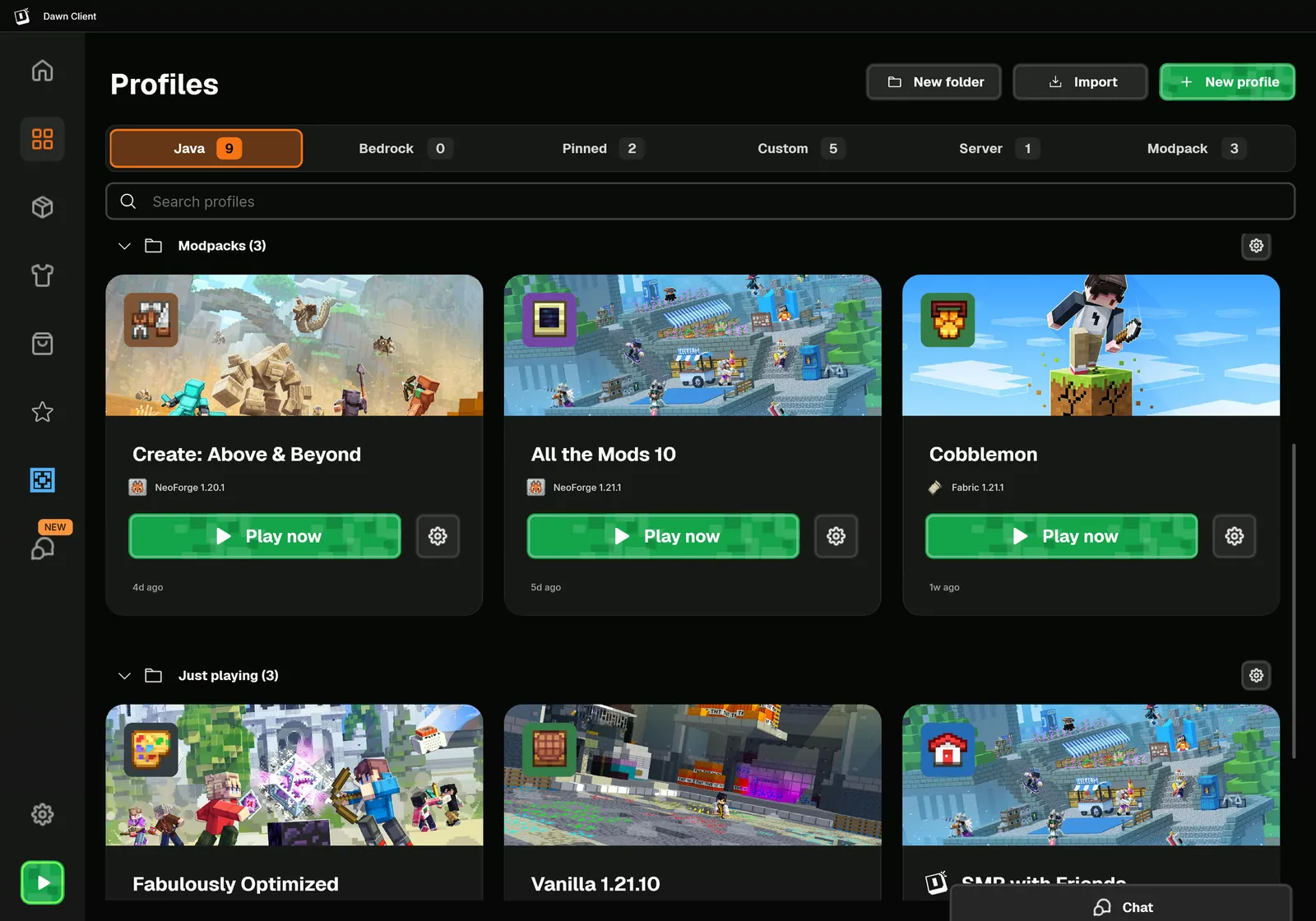The height and width of the screenshot is (921, 1316).
Task: Click the blue square sidebar icon
Action: click(x=42, y=480)
